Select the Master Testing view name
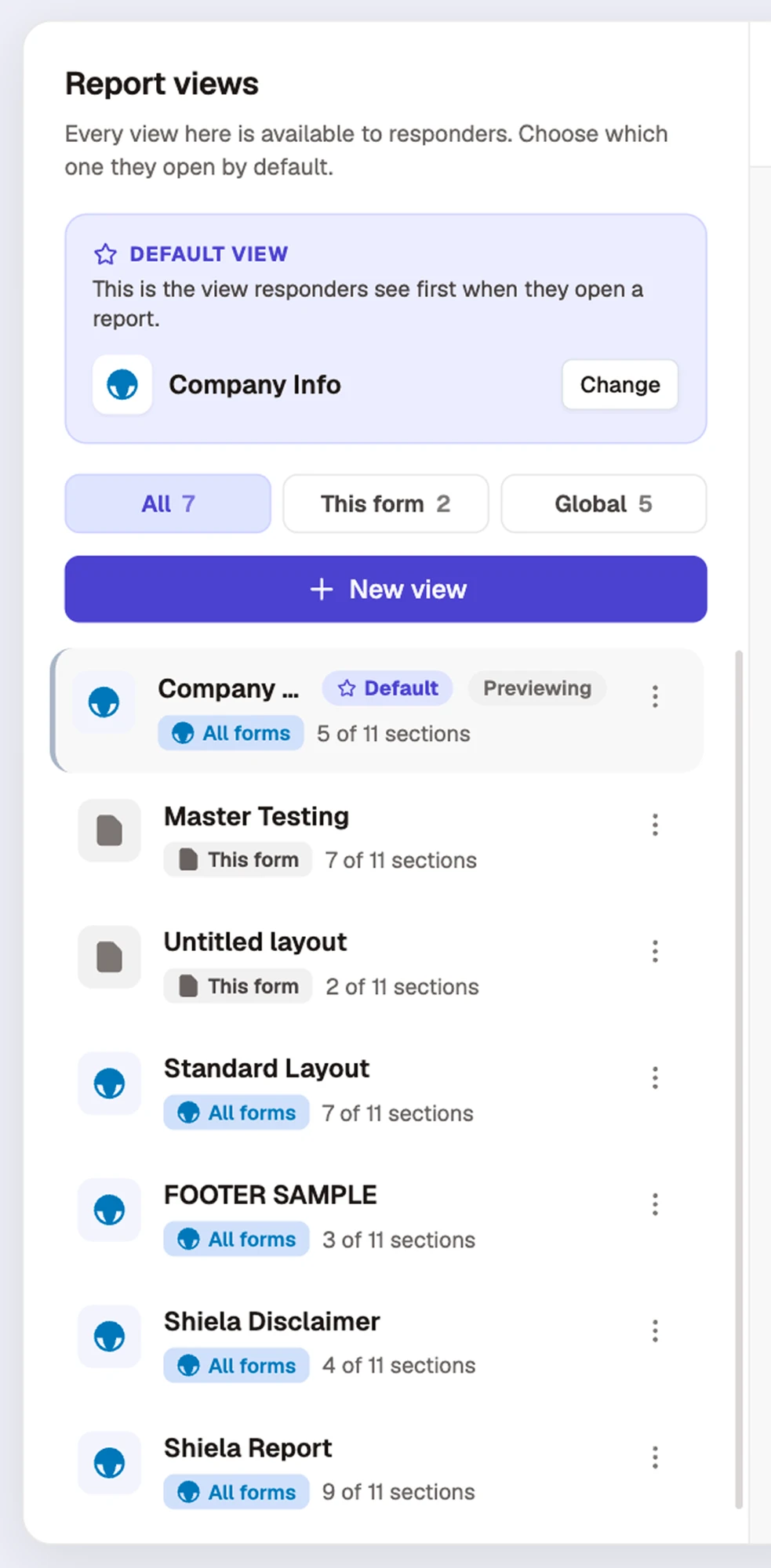 (256, 817)
